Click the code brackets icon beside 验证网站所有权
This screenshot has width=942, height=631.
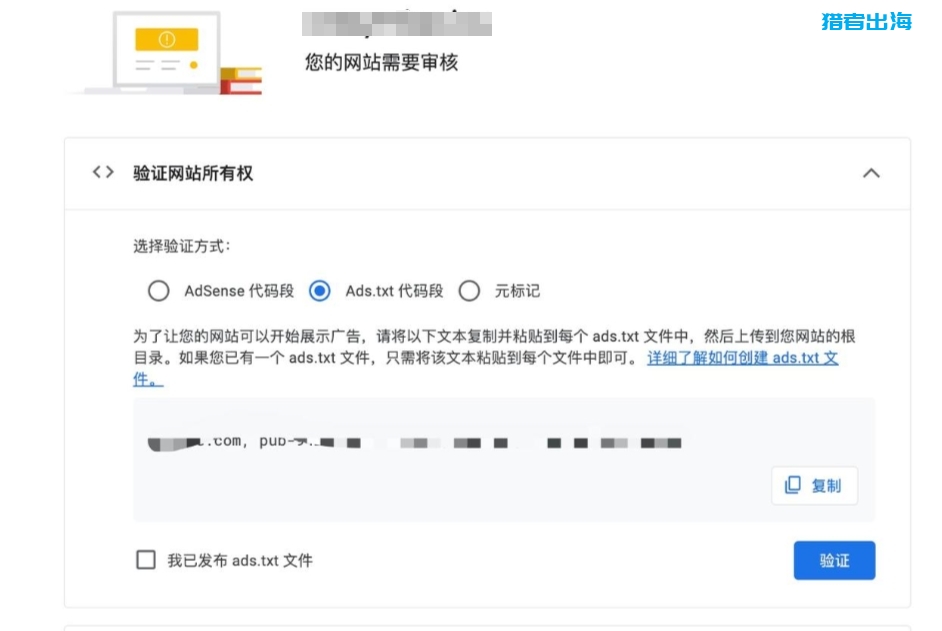[x=103, y=172]
